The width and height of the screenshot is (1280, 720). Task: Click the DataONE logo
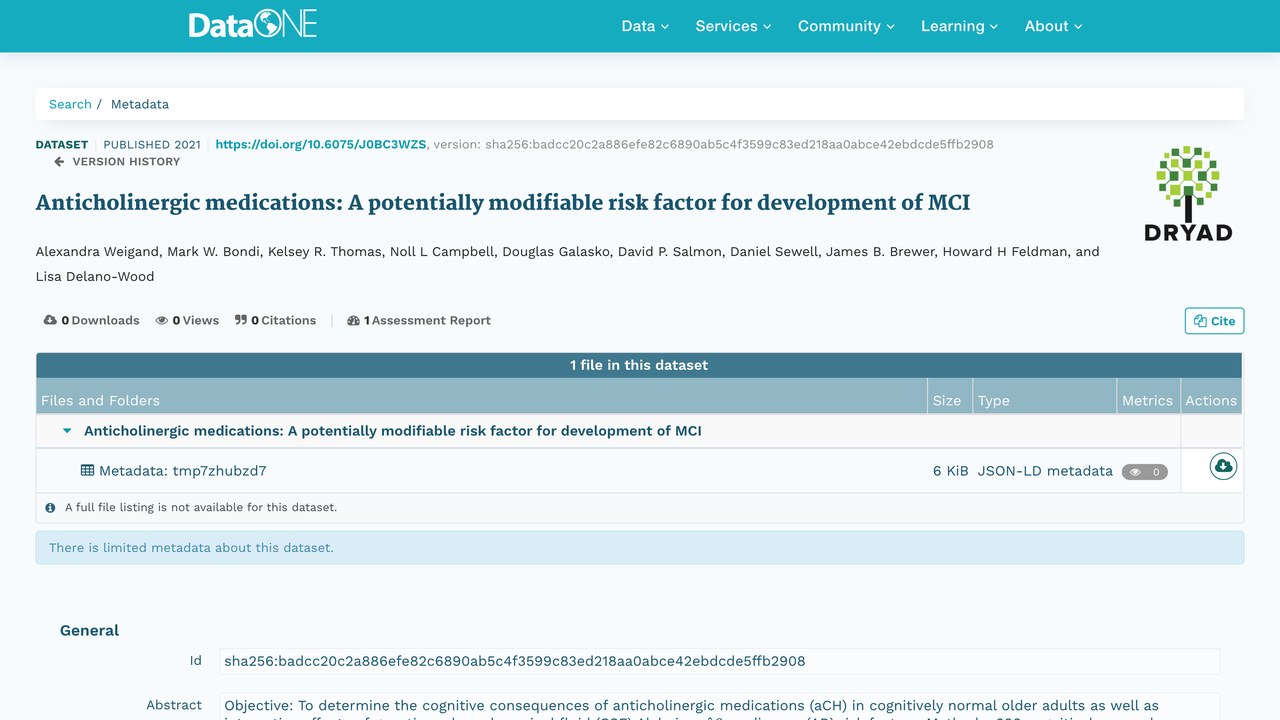click(x=253, y=25)
